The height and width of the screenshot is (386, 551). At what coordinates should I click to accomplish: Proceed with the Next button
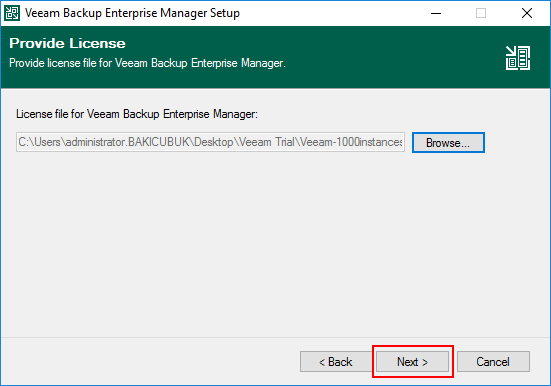(x=412, y=361)
